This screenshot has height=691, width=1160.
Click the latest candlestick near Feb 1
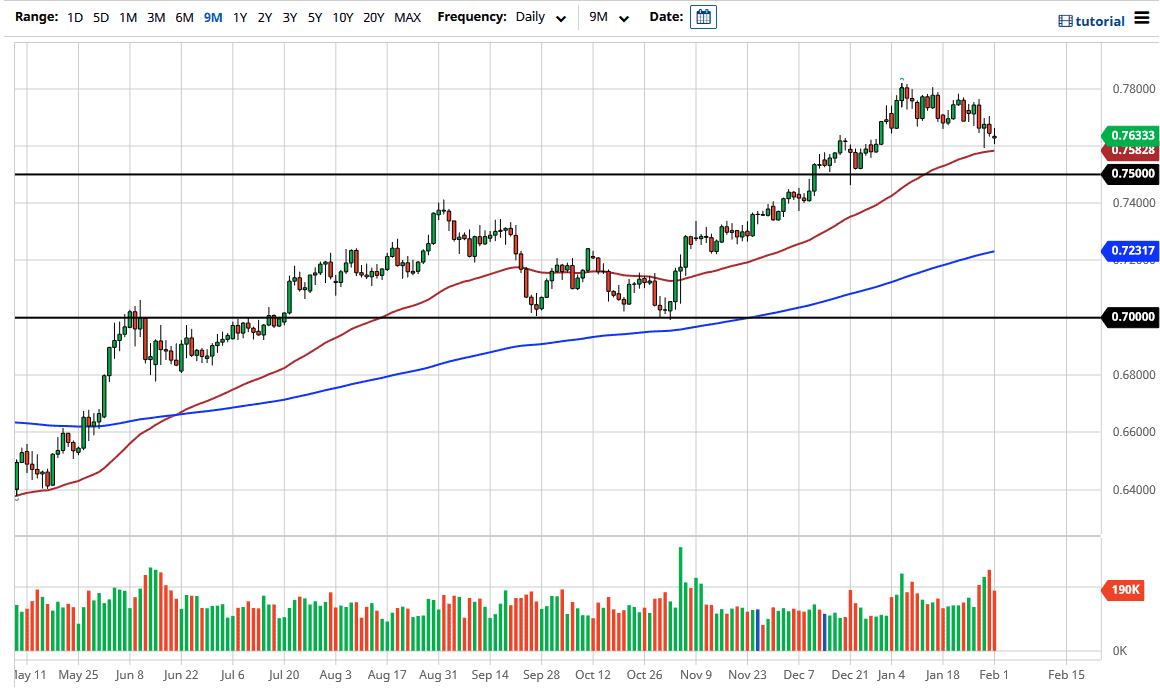pyautogui.click(x=995, y=136)
